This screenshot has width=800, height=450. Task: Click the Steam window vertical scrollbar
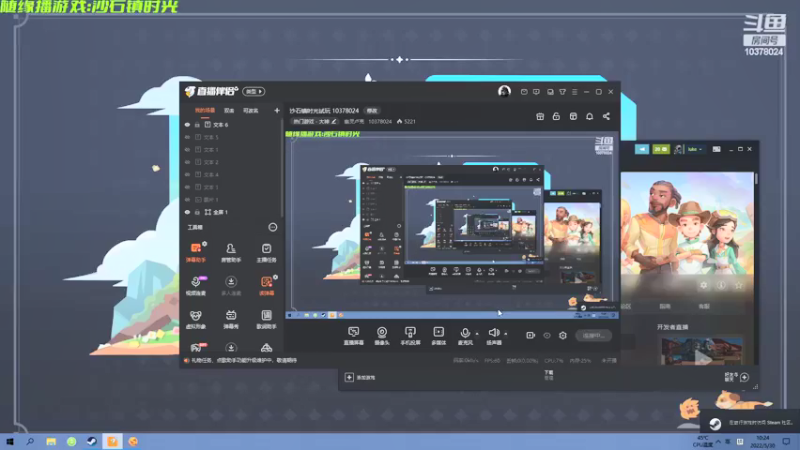click(756, 179)
